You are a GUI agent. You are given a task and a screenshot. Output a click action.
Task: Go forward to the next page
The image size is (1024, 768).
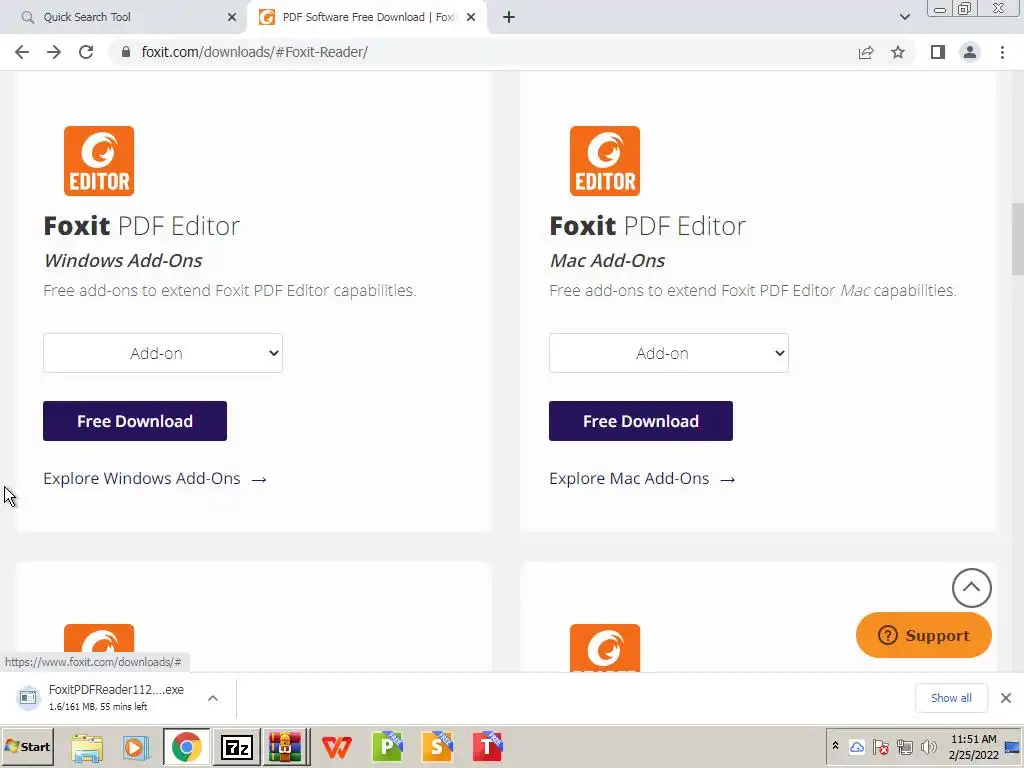[54, 52]
